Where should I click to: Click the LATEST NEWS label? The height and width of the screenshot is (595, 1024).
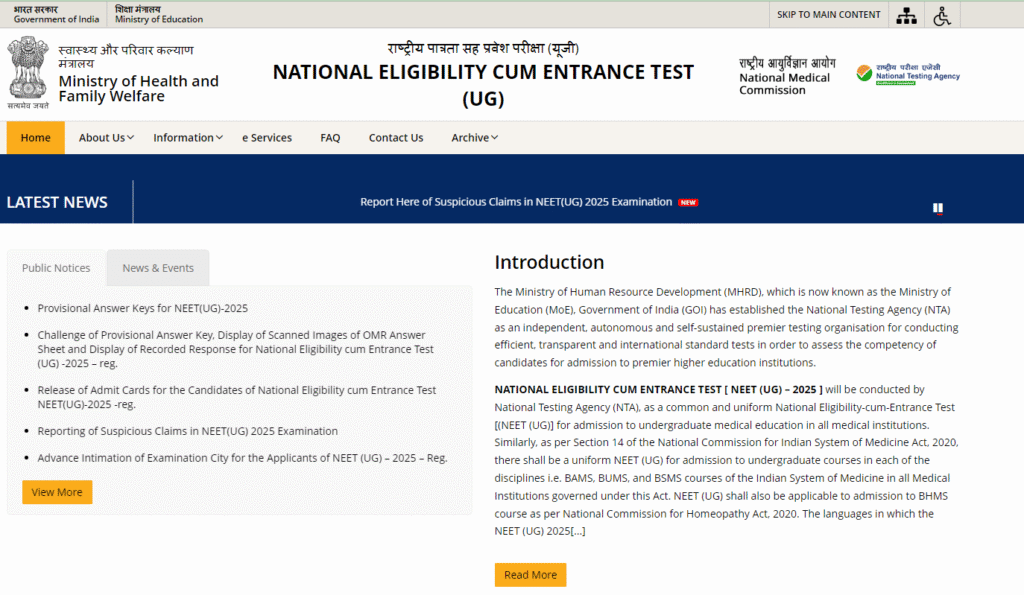click(x=57, y=202)
